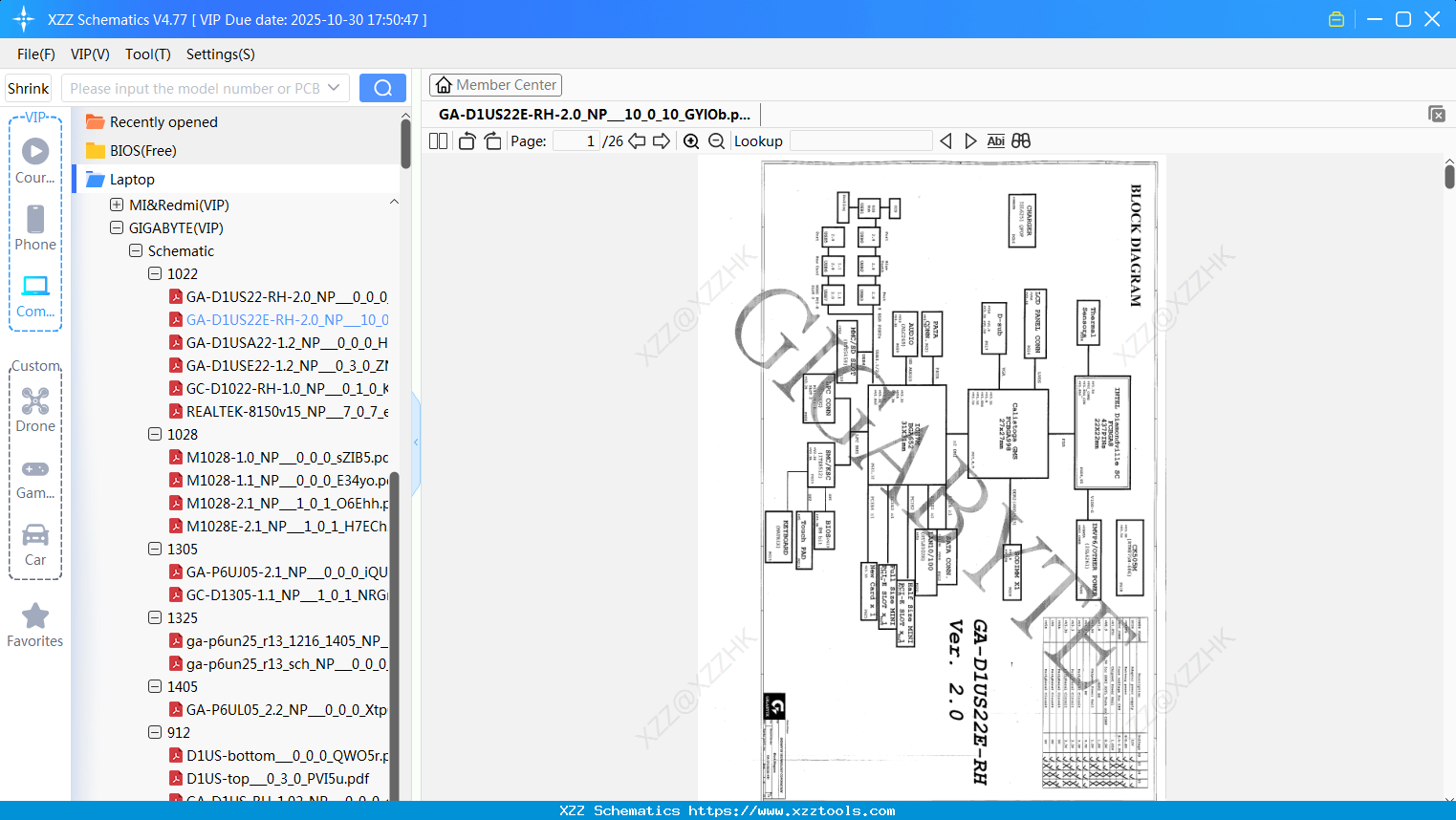Collapse the GIGABYTE(VIP) node

point(117,227)
